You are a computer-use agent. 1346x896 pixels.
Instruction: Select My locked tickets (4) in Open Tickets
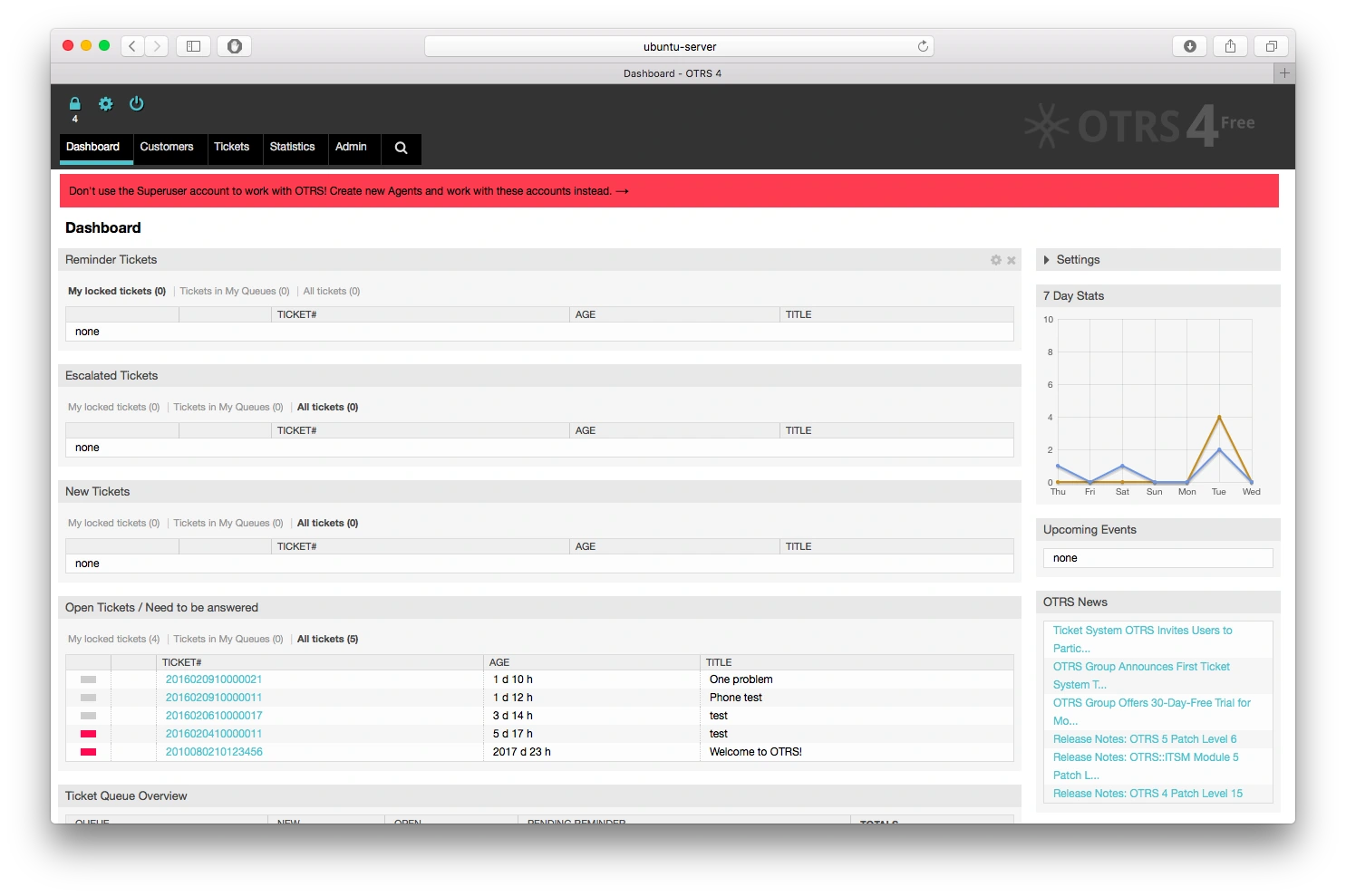click(114, 640)
